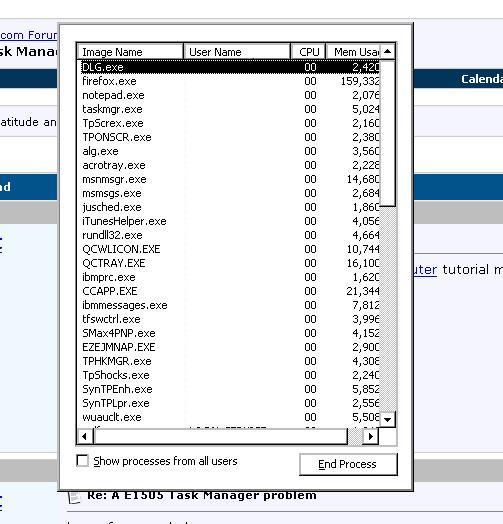
Task: Click horizontal scrollbar right arrow
Action: (x=370, y=436)
